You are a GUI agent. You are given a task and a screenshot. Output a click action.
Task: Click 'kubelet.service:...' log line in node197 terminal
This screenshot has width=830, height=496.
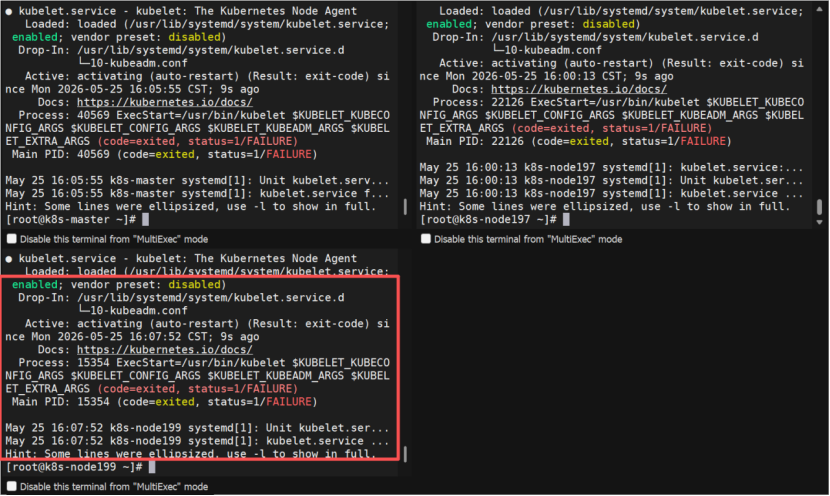(x=611, y=167)
